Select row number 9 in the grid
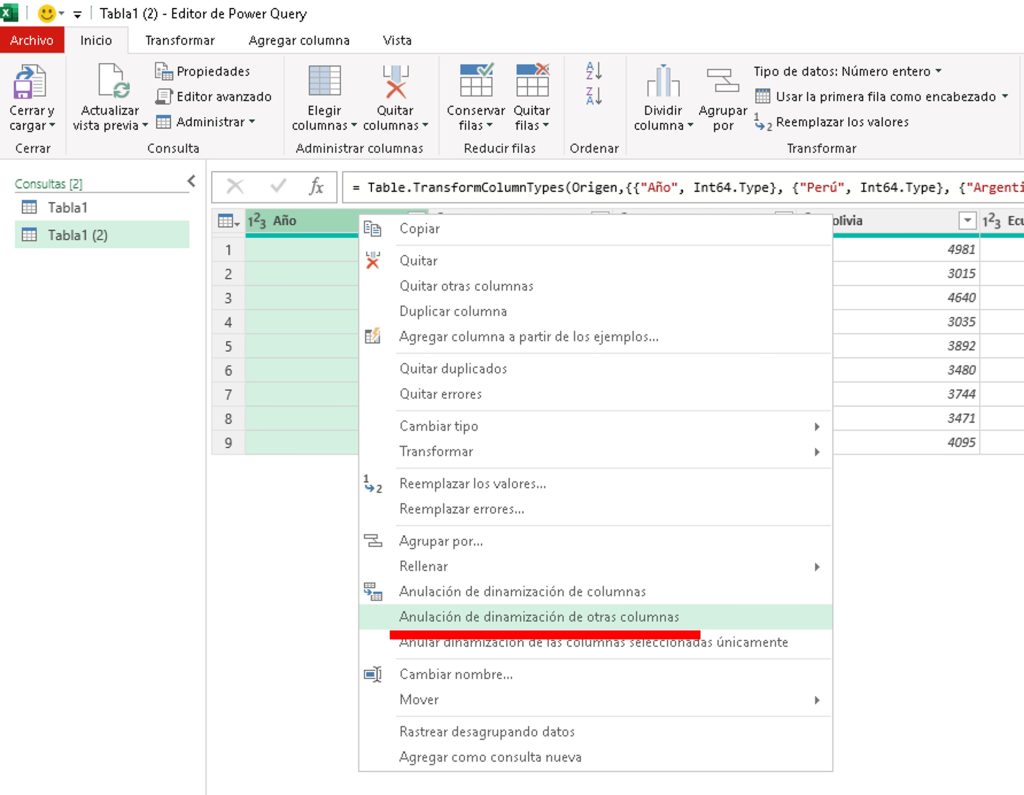Image resolution: width=1024 pixels, height=795 pixels. pos(228,443)
